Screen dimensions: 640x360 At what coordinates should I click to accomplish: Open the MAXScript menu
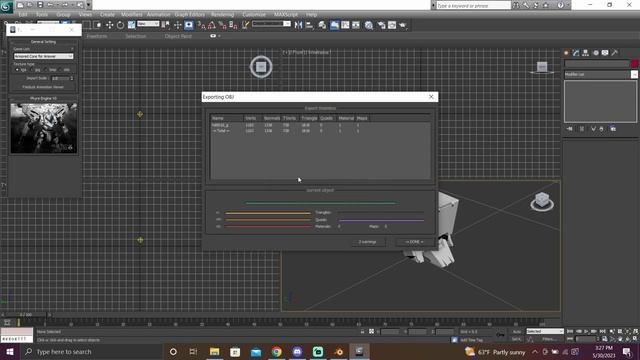[286, 15]
